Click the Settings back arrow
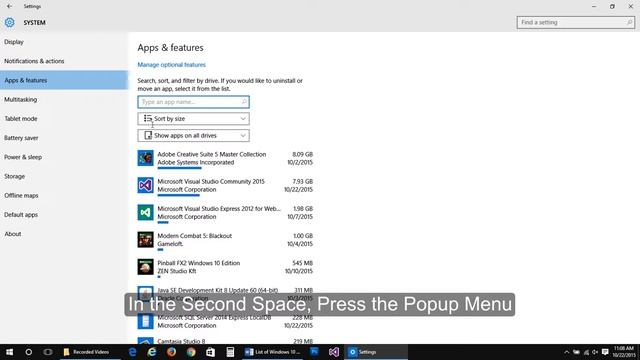This screenshot has width=640, height=360. [9, 6]
